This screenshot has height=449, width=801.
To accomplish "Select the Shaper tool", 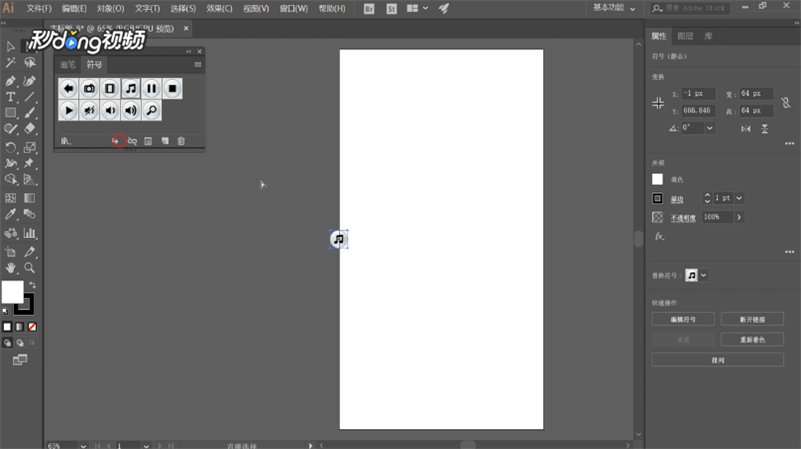I will 10,129.
